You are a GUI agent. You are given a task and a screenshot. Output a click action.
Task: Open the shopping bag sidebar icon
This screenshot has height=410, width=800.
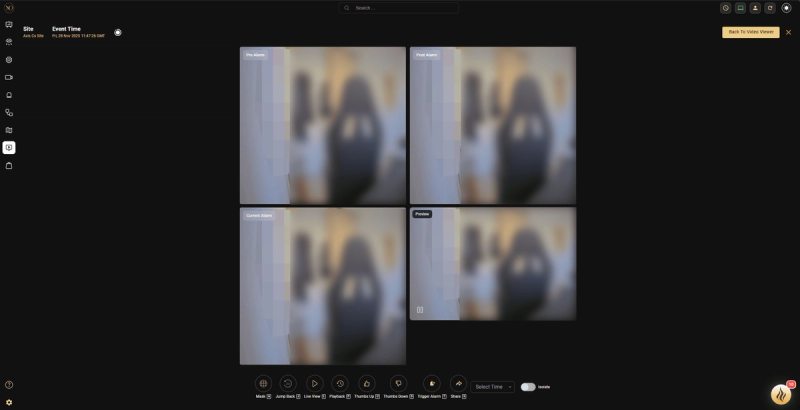coord(9,166)
